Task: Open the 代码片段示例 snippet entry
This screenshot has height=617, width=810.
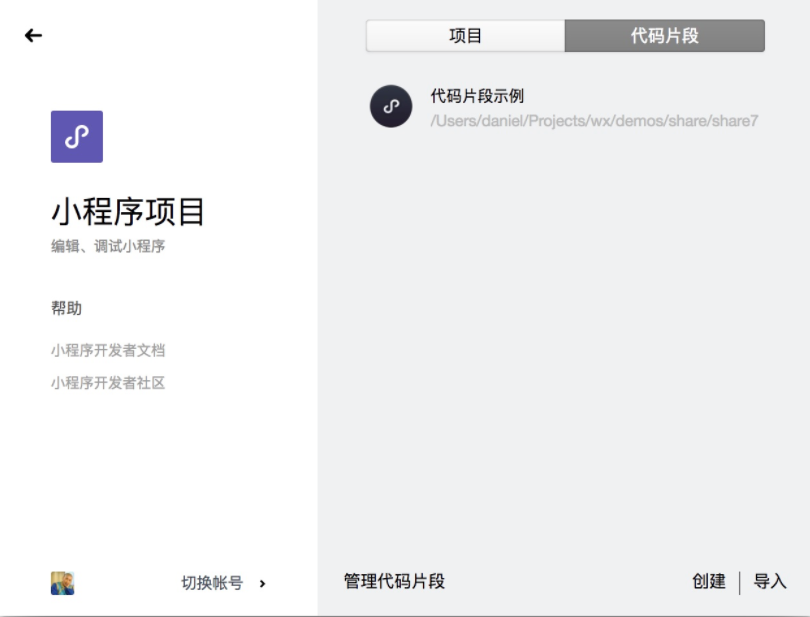Action: [x=477, y=96]
